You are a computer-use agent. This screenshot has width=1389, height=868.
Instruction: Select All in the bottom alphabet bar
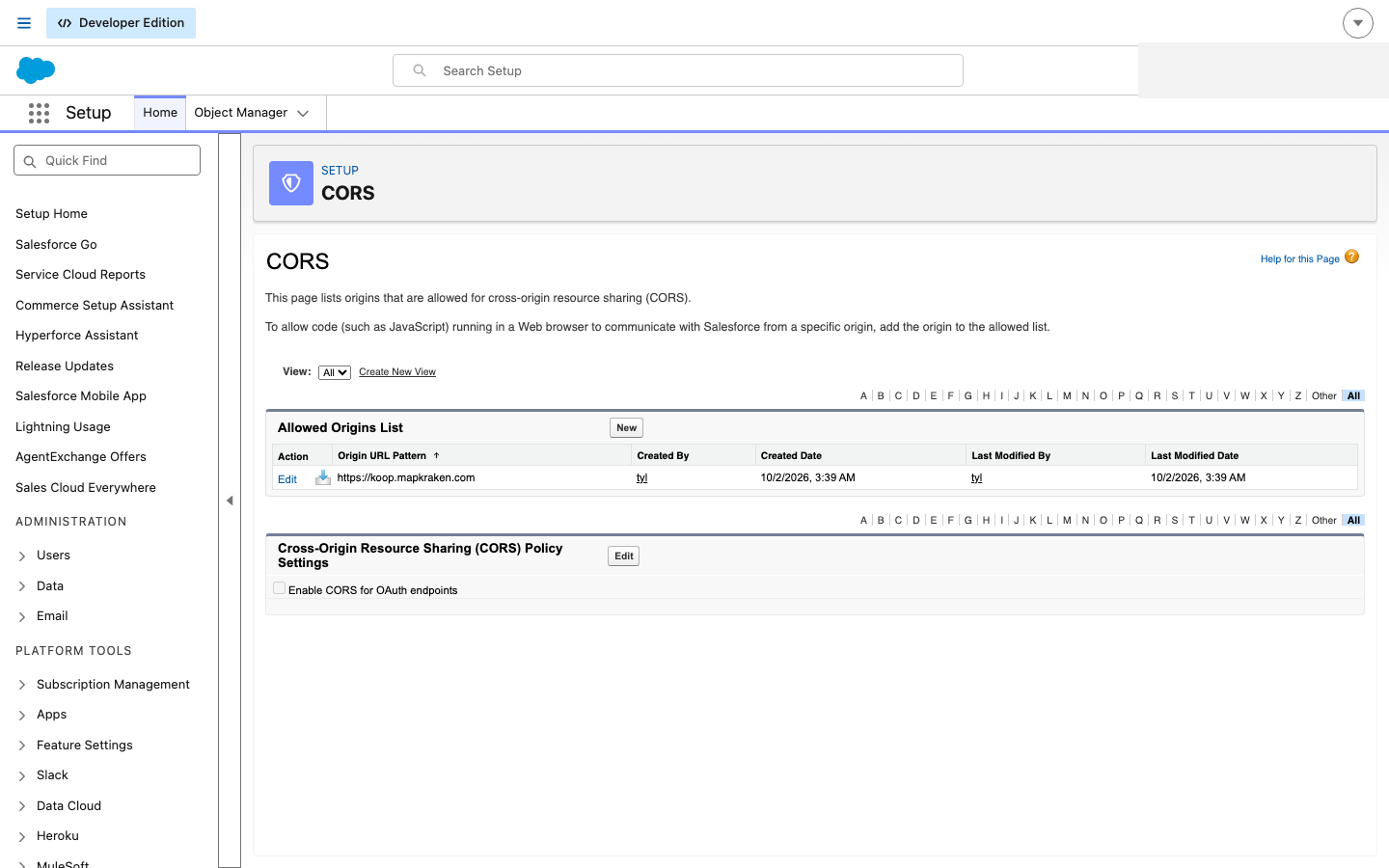point(1354,521)
